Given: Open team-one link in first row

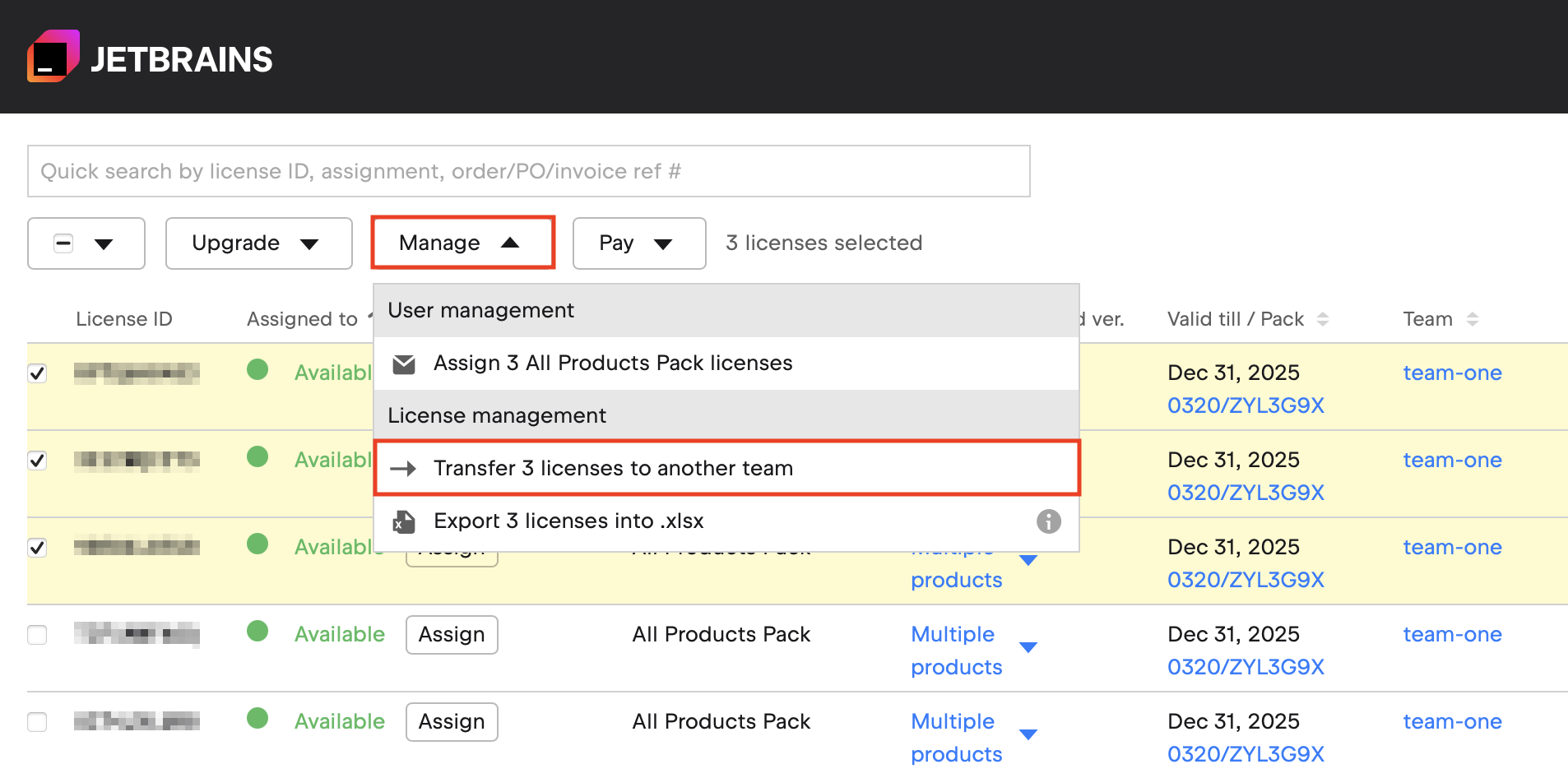Looking at the screenshot, I should pos(1452,373).
